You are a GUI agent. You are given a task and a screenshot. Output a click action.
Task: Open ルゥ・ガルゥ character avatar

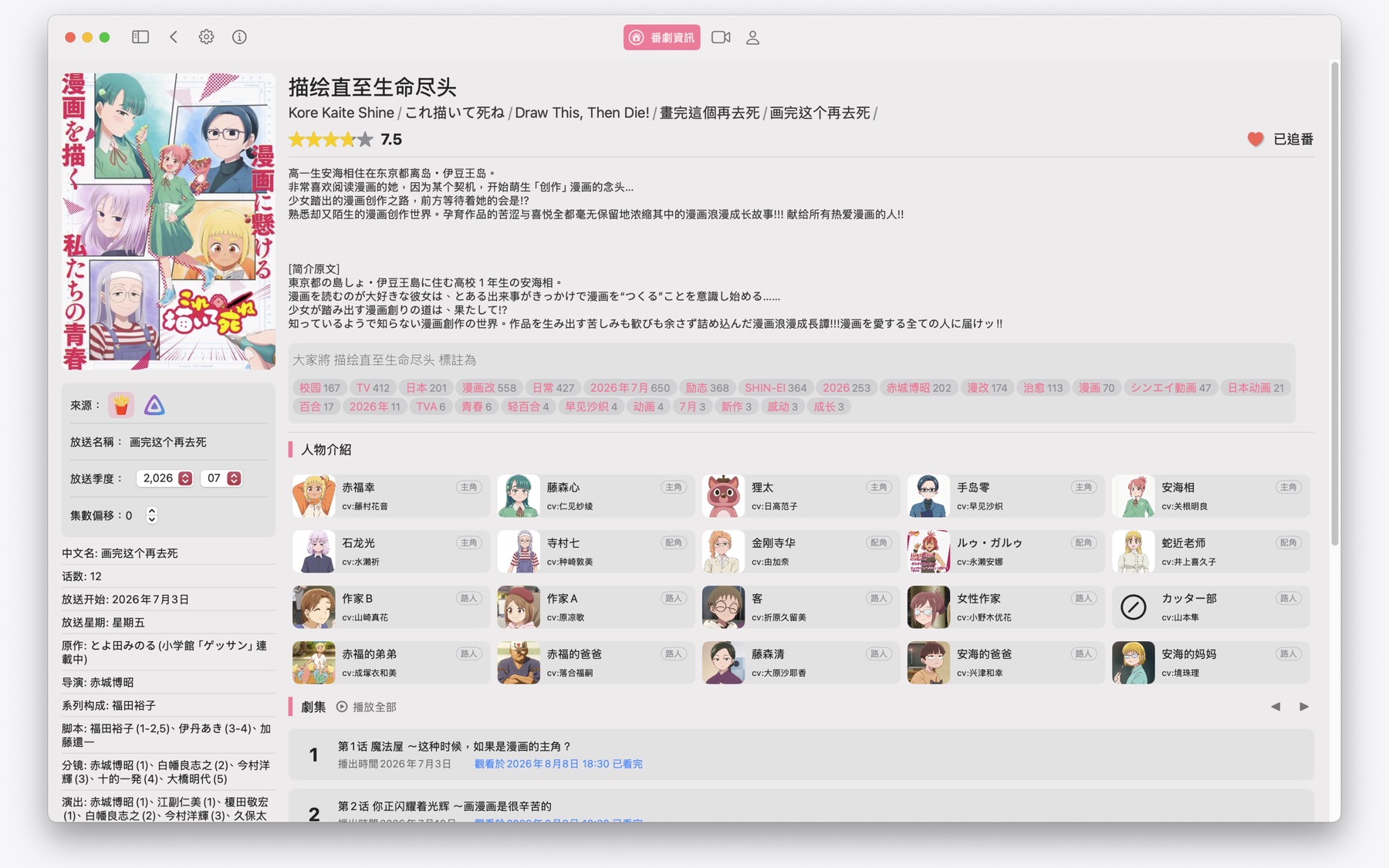pyautogui.click(x=928, y=552)
